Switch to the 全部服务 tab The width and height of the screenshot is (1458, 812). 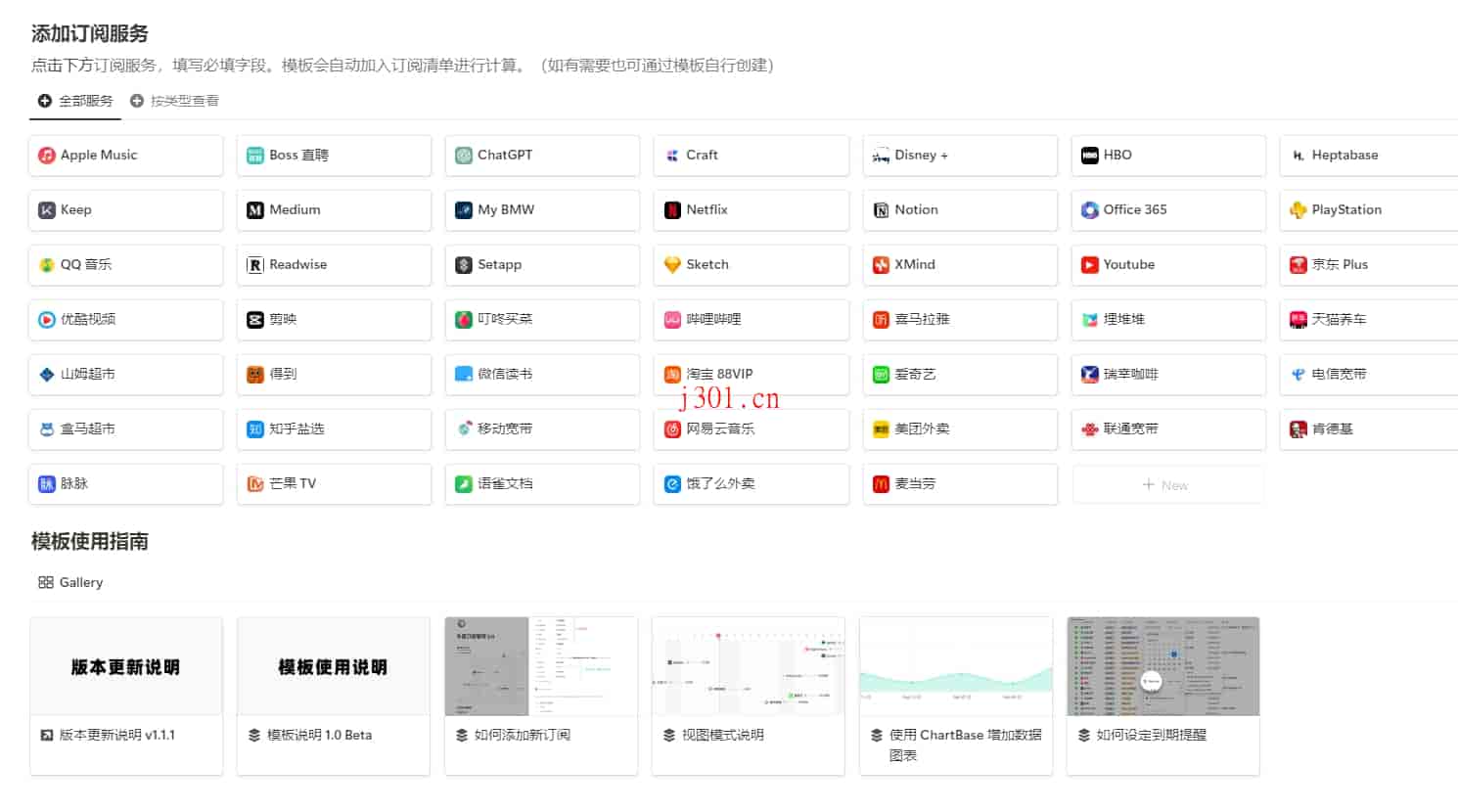[75, 101]
